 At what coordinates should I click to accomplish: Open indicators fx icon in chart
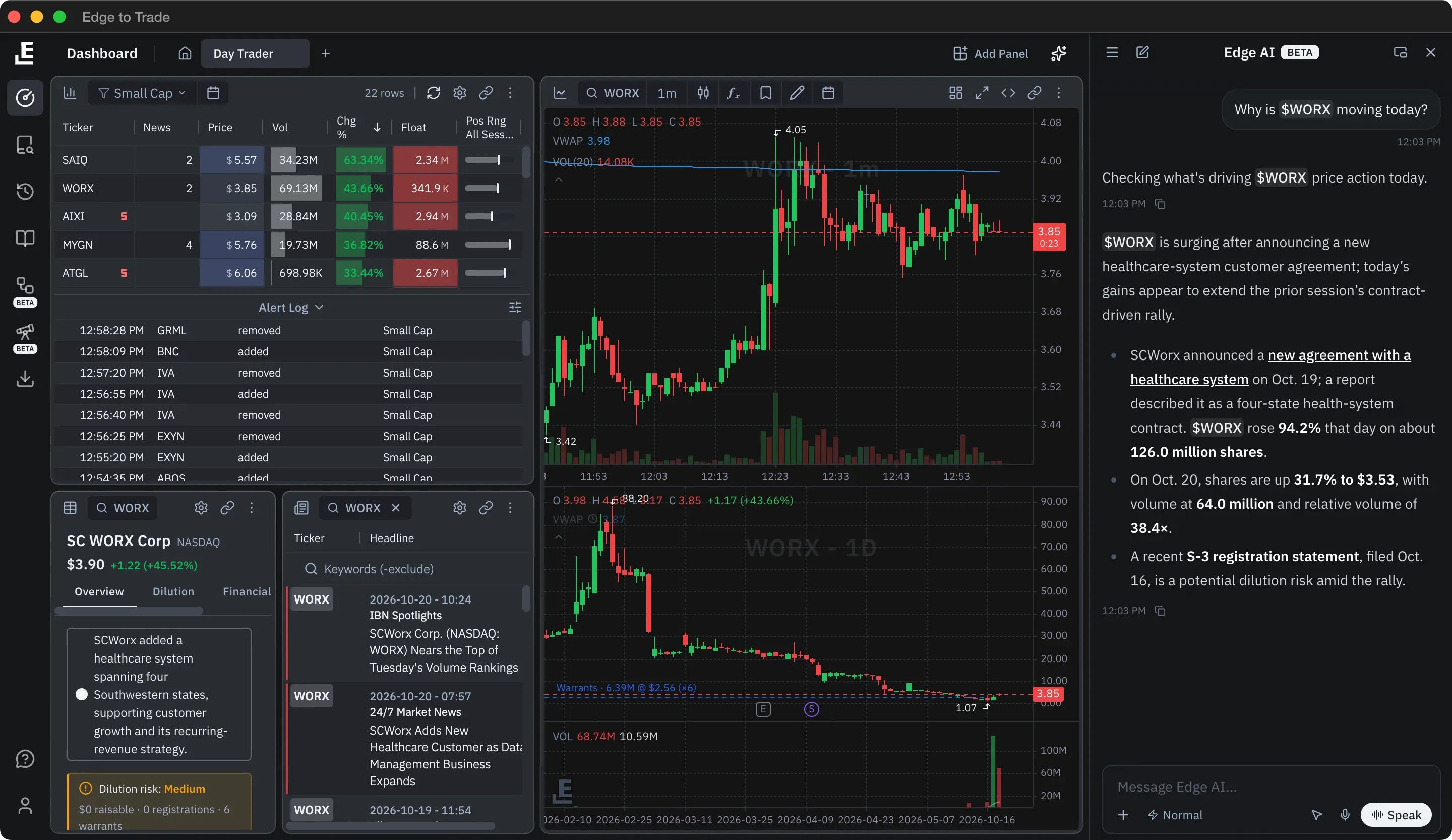tap(733, 93)
